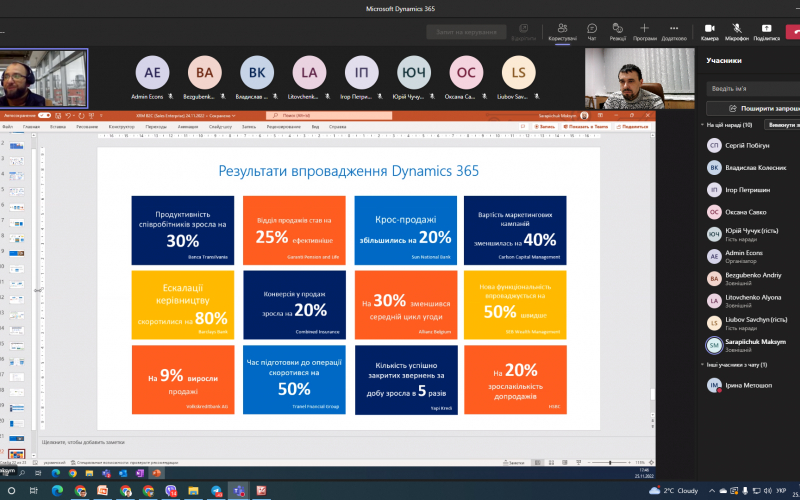This screenshot has width=800, height=500.
Task: Click the PowerPoint Поиск search box
Action: [329, 116]
